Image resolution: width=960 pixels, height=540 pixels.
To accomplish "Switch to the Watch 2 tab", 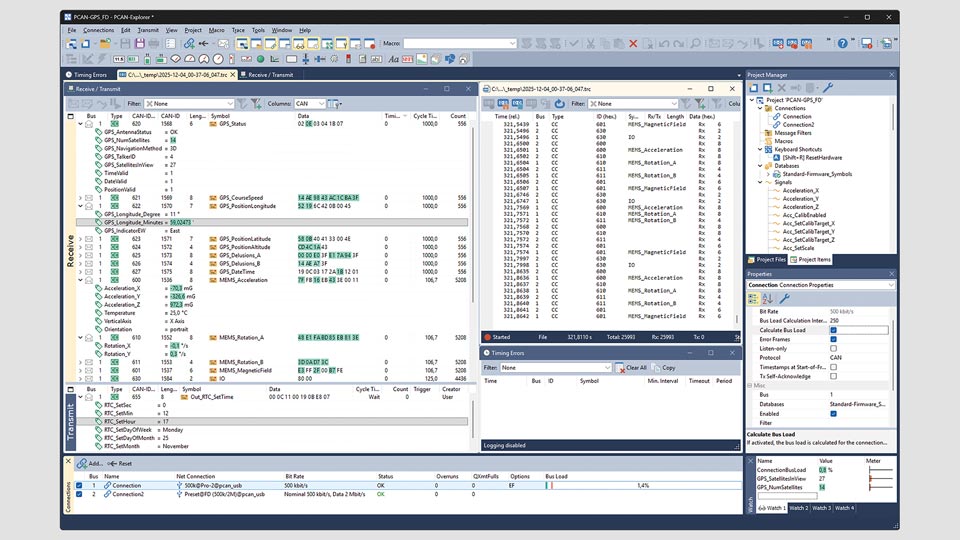I will (x=798, y=508).
